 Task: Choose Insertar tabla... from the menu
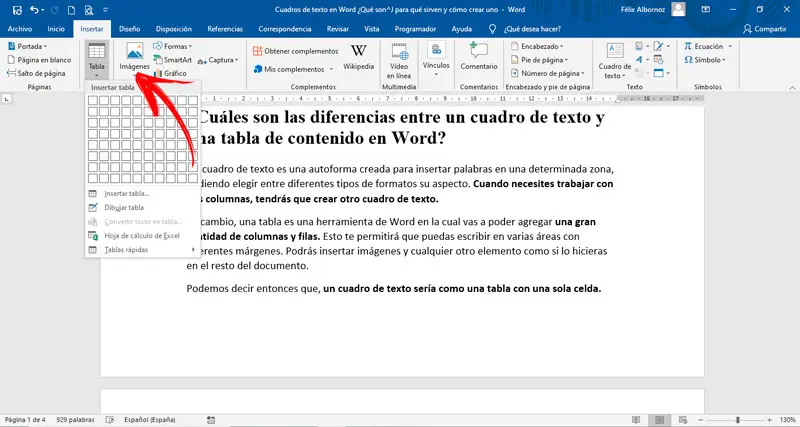point(126,193)
